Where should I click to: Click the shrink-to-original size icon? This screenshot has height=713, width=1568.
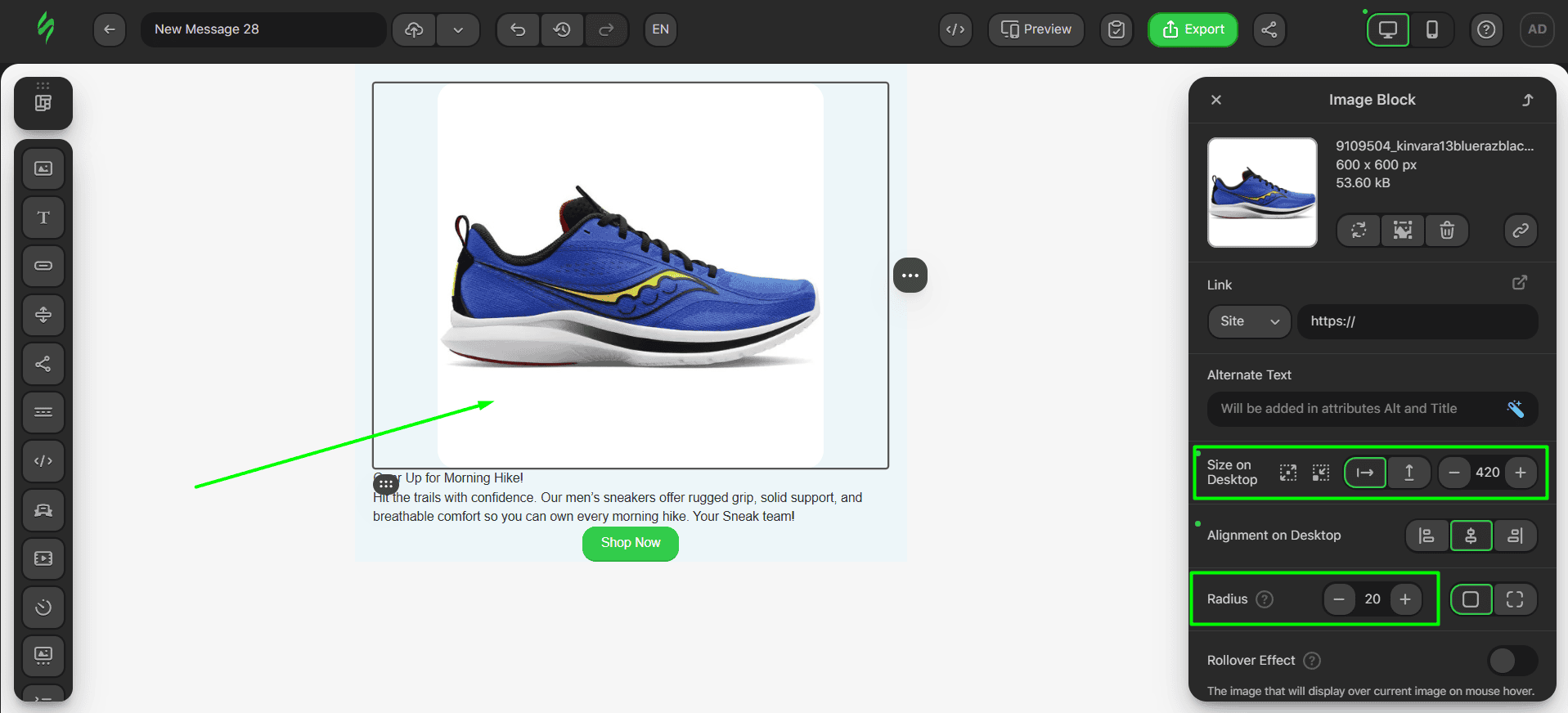tap(1321, 473)
